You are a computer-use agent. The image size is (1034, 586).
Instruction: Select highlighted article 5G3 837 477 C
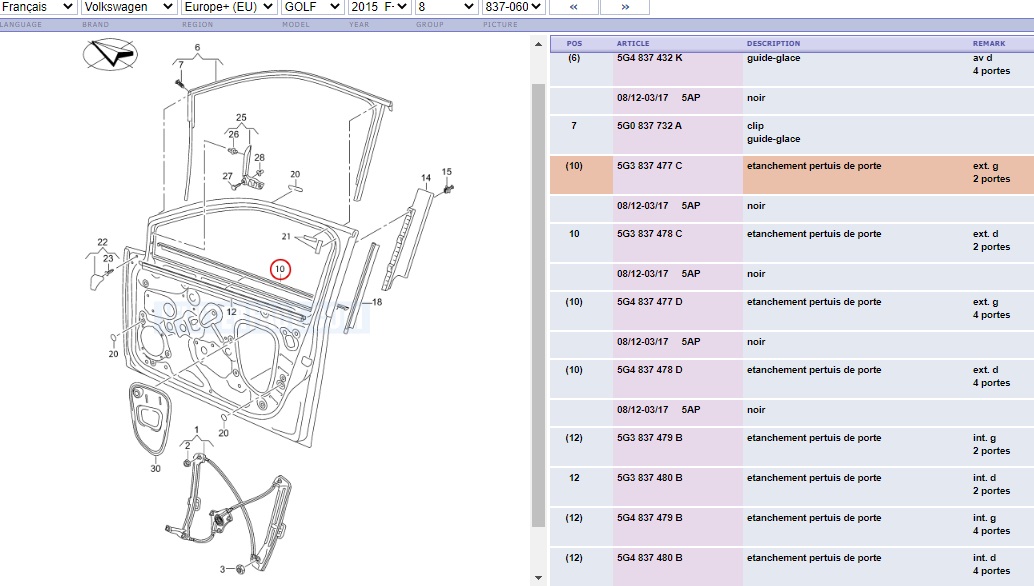tap(650, 166)
